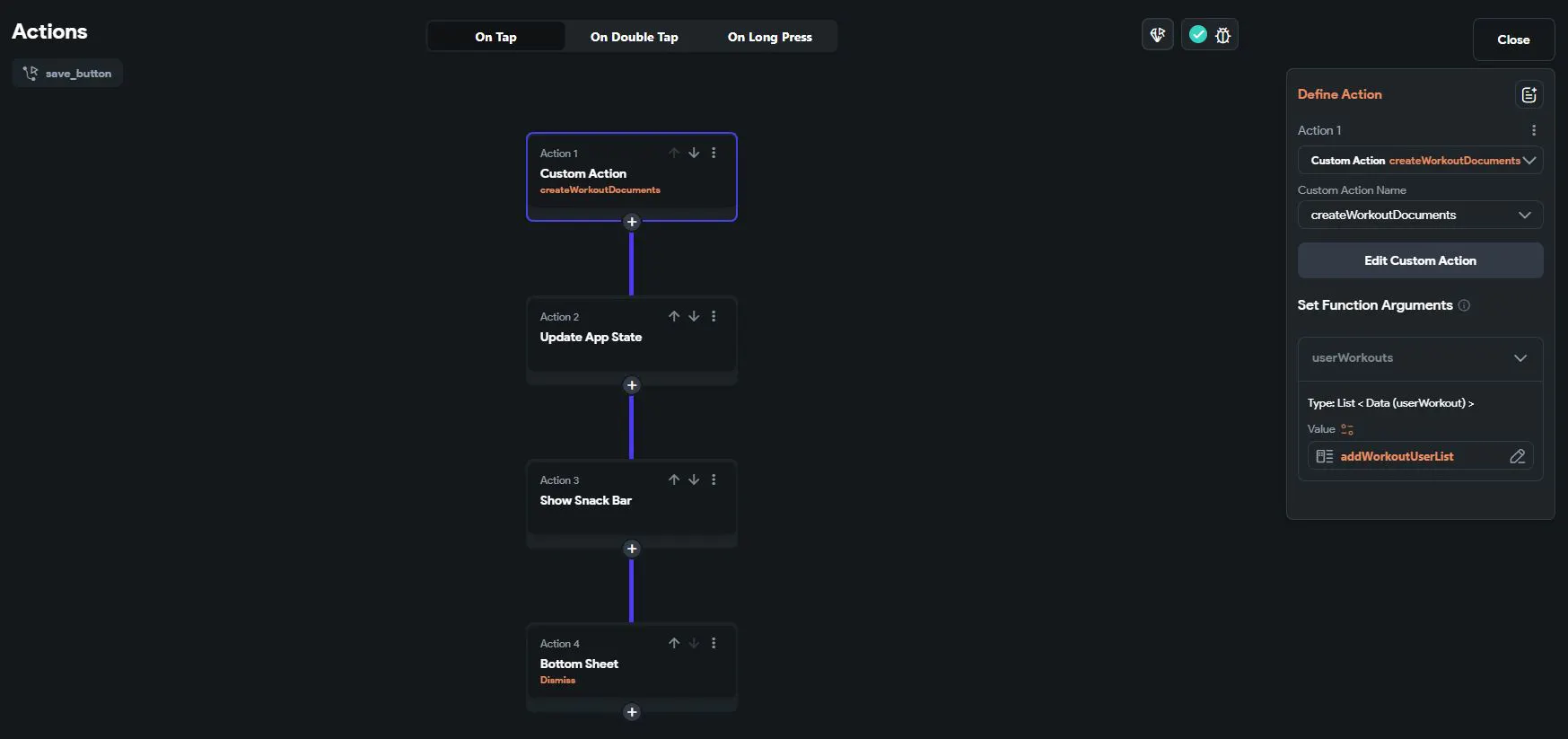Move the Show Snack Bar action down
Image resolution: width=1568 pixels, height=739 pixels.
[x=694, y=479]
